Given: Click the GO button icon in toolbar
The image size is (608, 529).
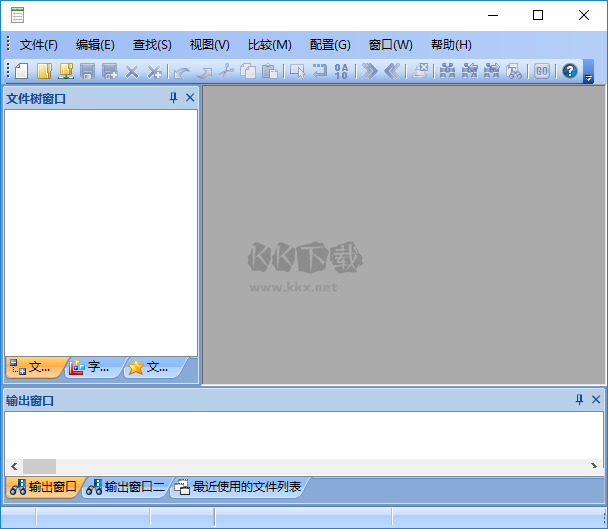Looking at the screenshot, I should click(541, 71).
